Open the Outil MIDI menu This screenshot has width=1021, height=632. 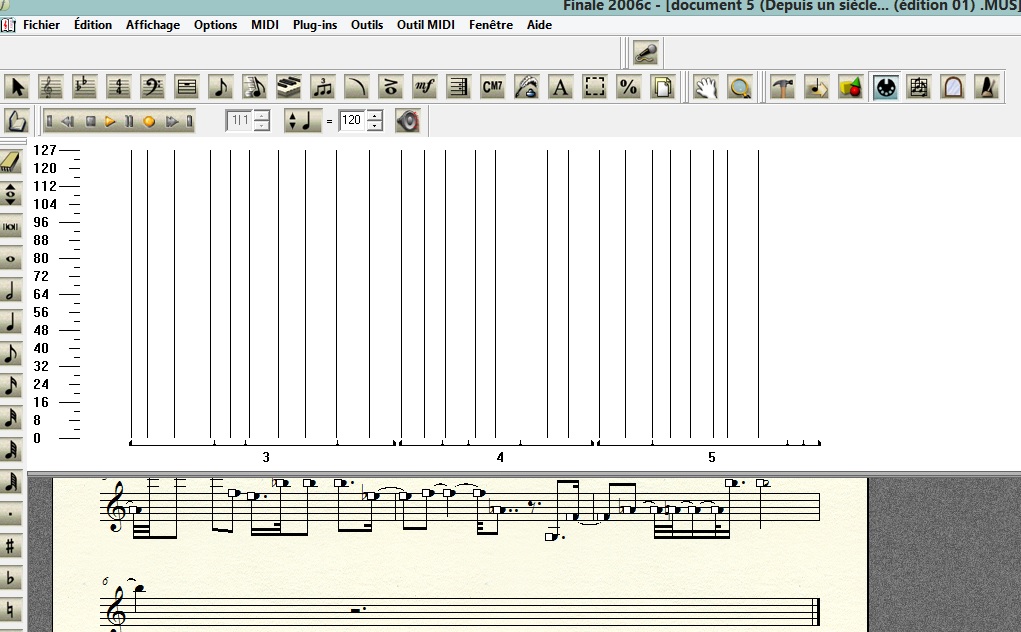426,25
